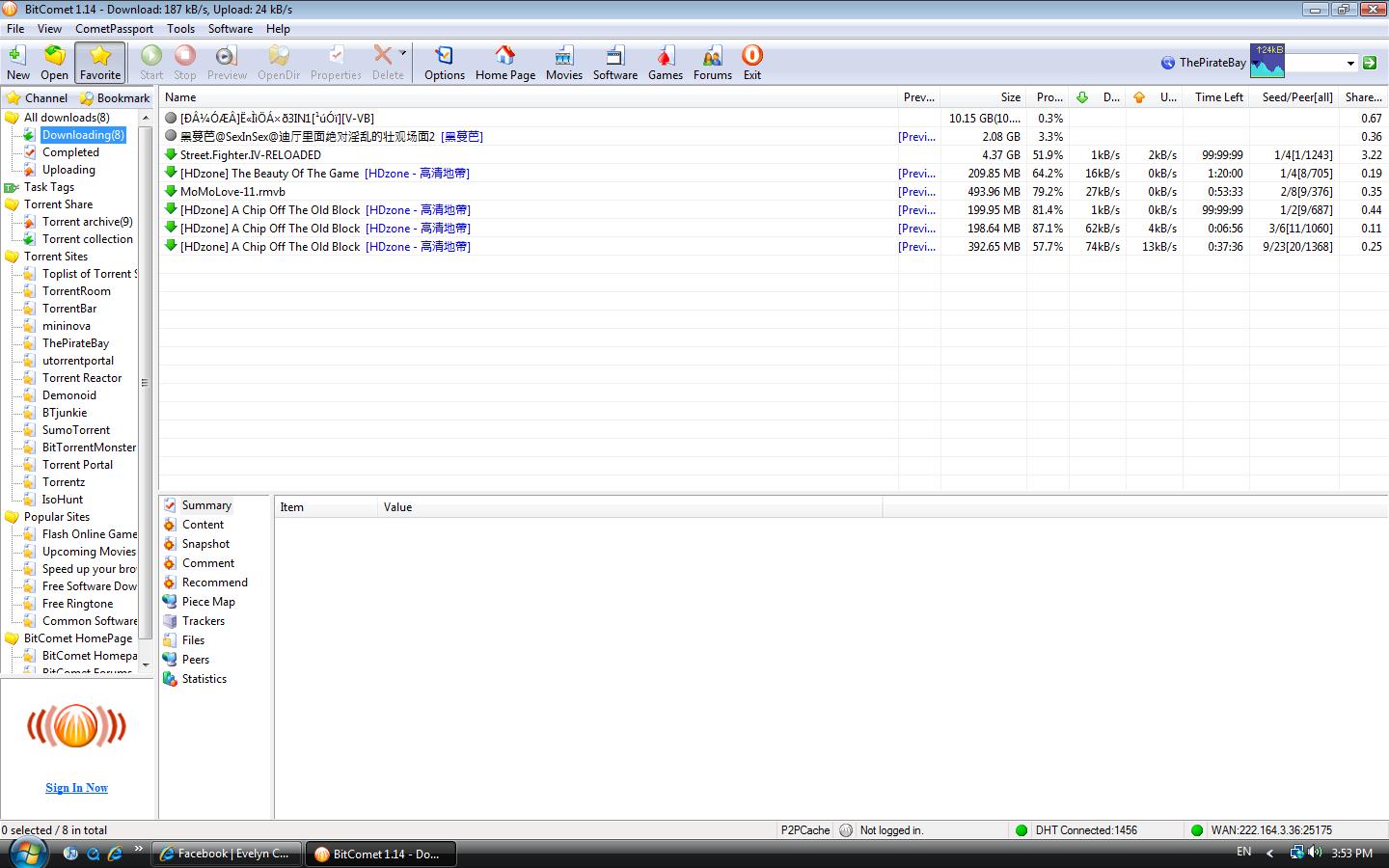Image resolution: width=1389 pixels, height=868 pixels.
Task: Open the Files detail tab
Action: (193, 640)
